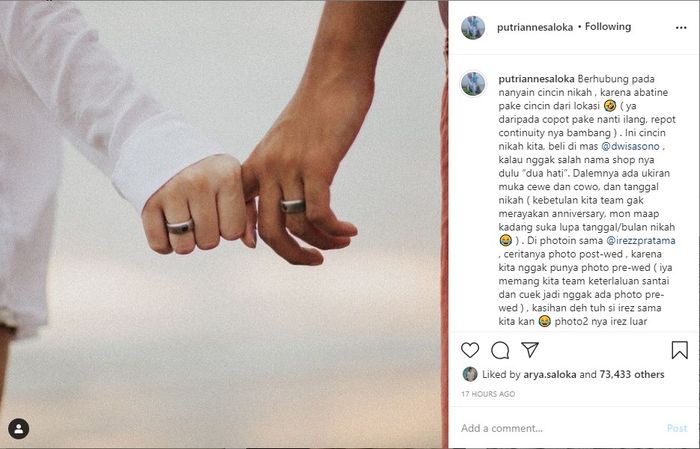Open putriannesaloka username in the caption
The width and height of the screenshot is (700, 449).
coord(536,79)
